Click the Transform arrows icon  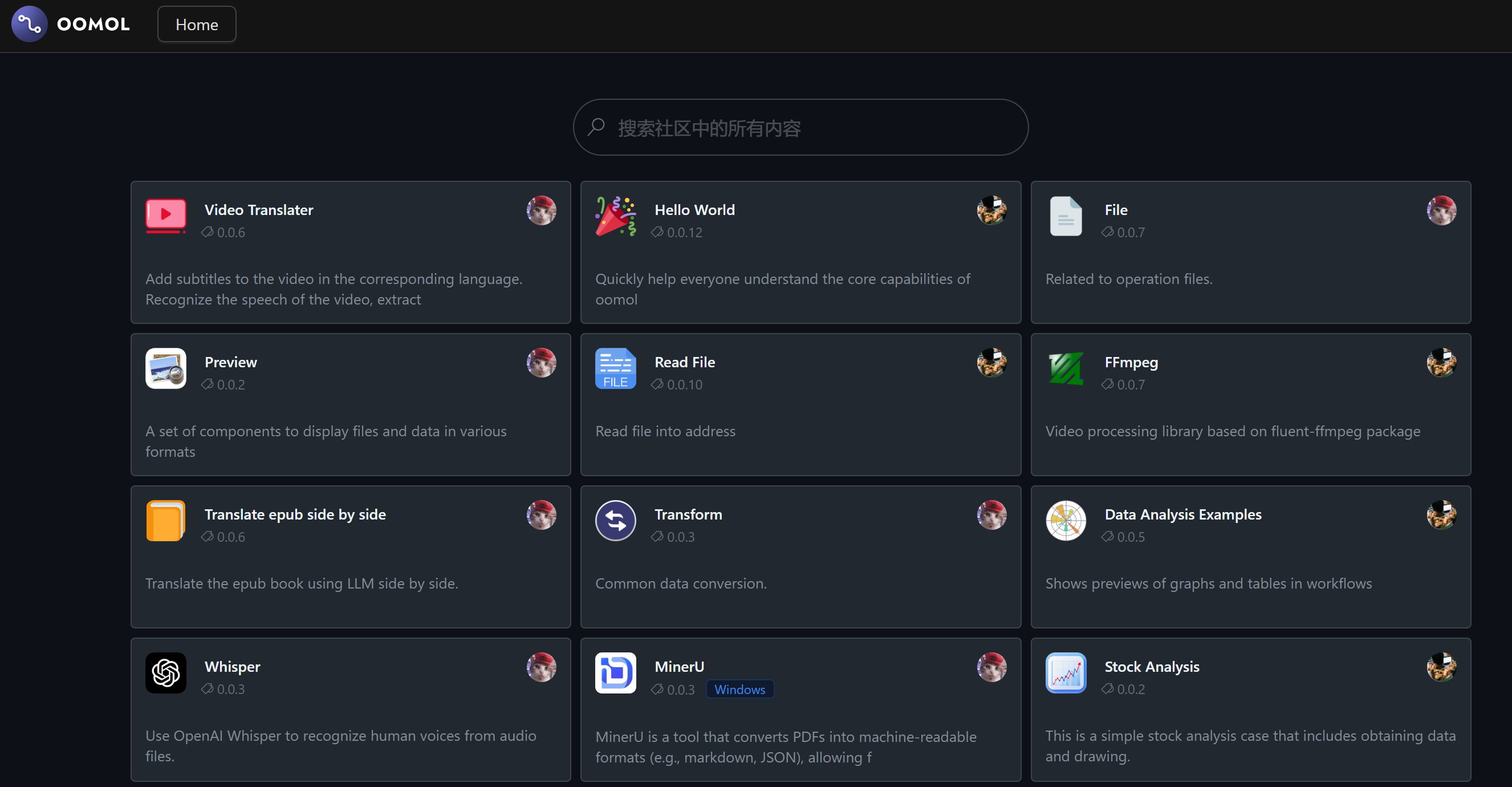pyautogui.click(x=615, y=520)
